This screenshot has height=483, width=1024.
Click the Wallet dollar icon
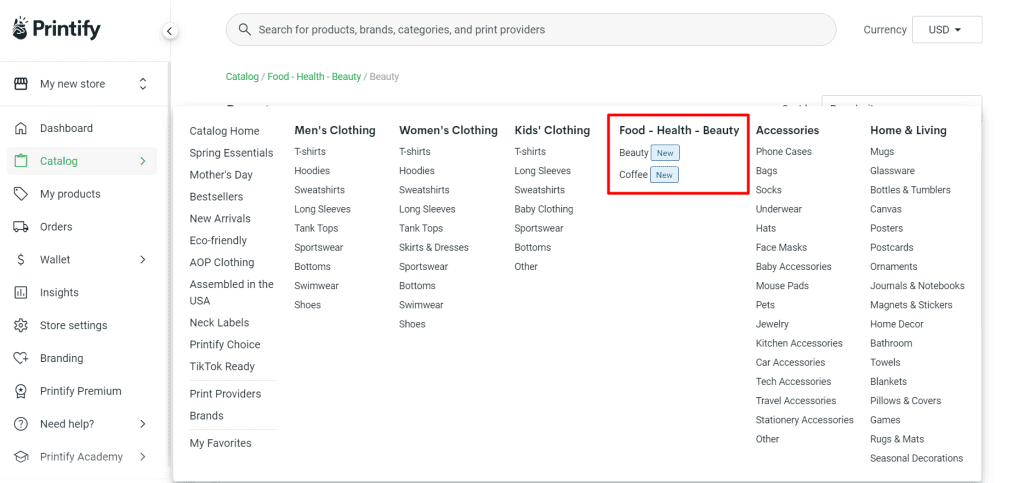[21, 260]
